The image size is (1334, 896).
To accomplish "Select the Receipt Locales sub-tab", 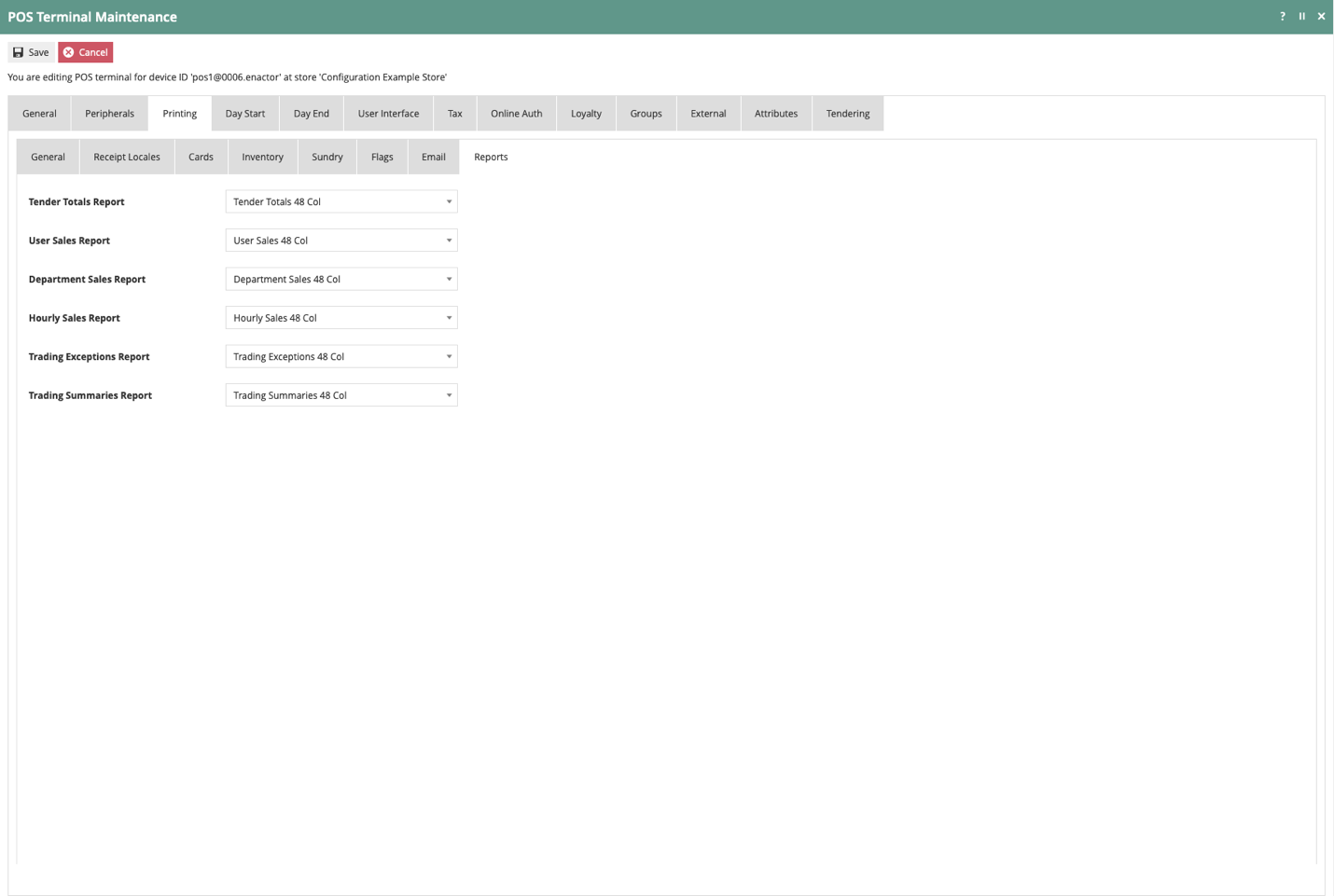I will click(x=127, y=157).
